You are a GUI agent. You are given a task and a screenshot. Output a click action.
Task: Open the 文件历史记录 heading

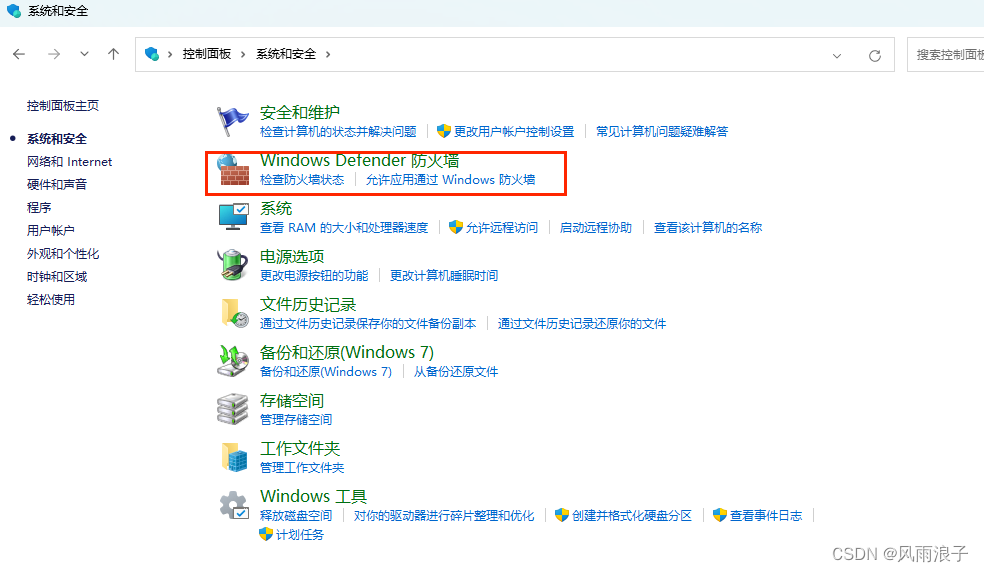pos(308,305)
